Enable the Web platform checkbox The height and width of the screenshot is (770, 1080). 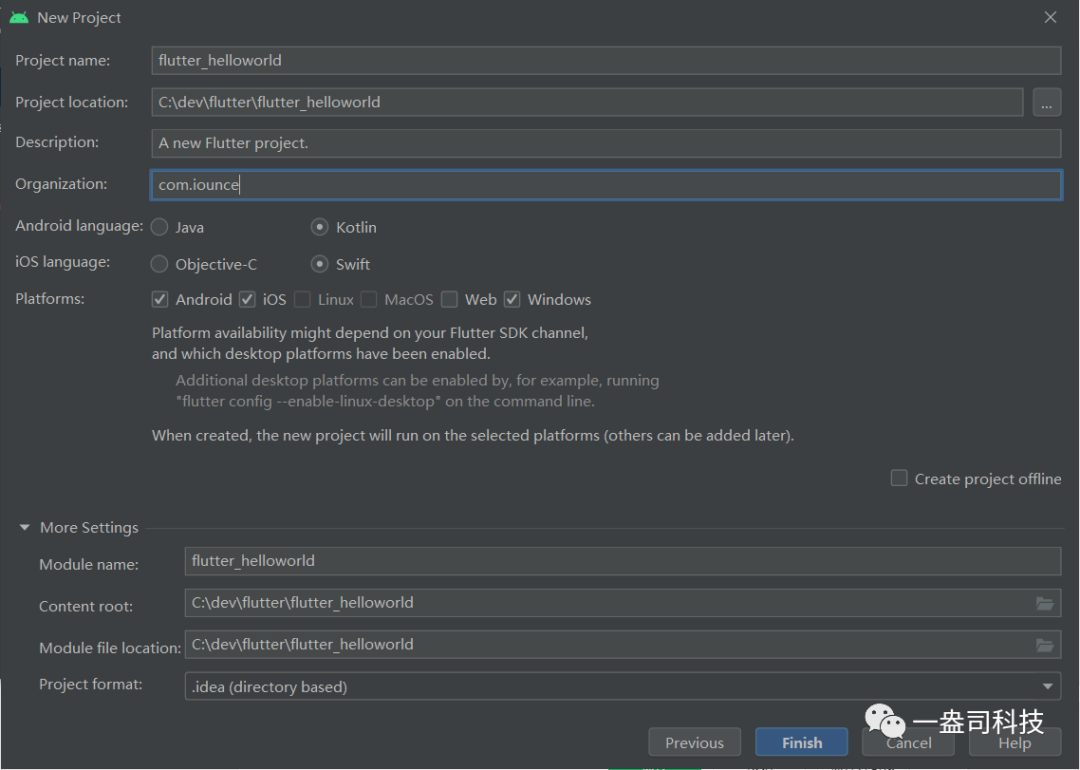pyautogui.click(x=450, y=299)
